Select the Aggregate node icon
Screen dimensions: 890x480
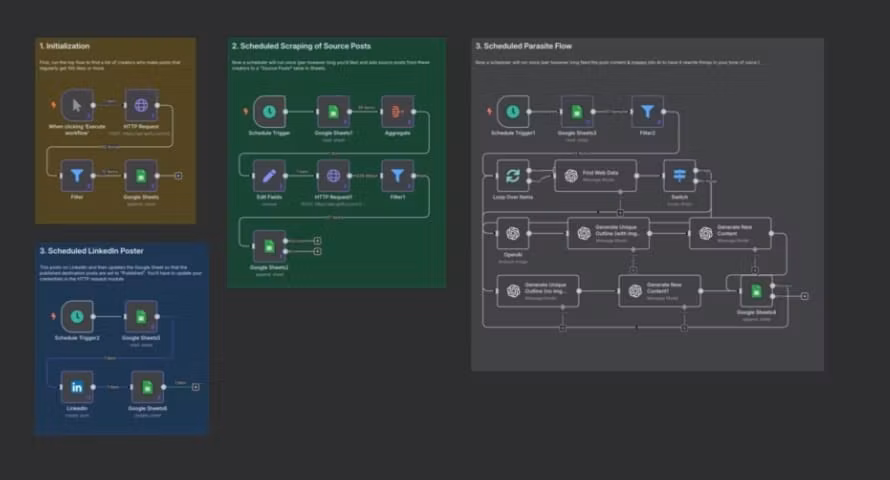coord(397,113)
